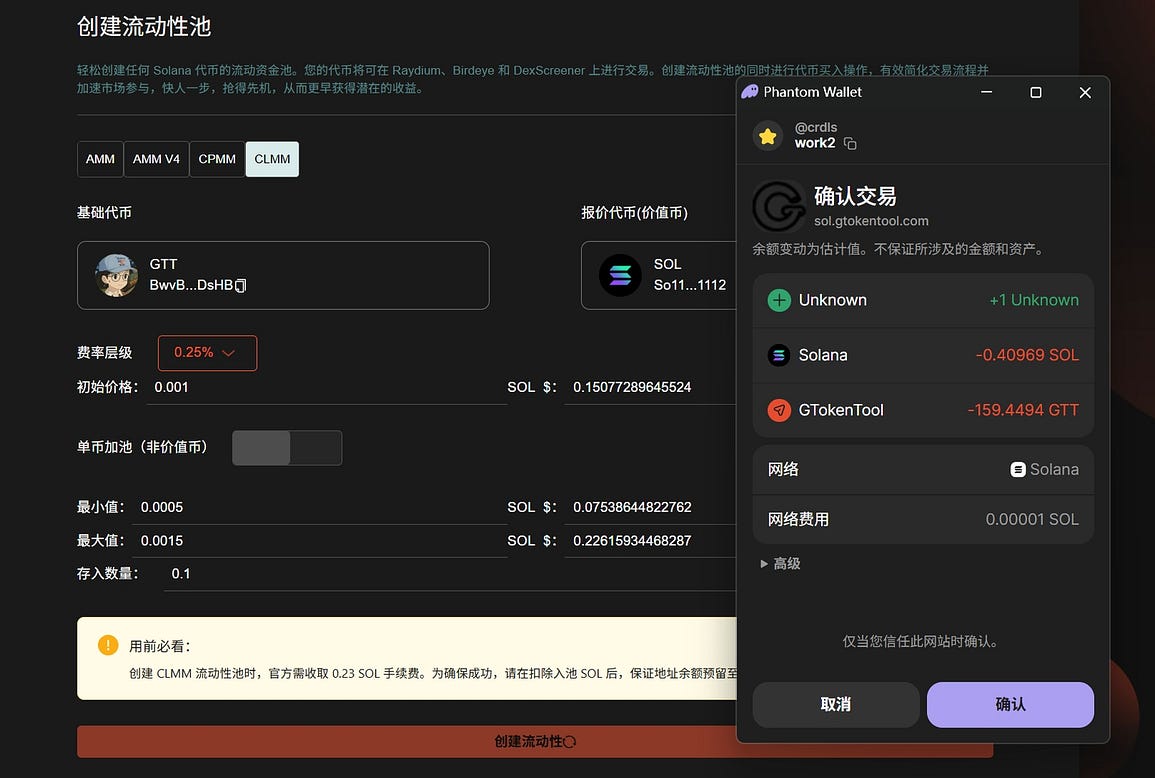Click the Phantom ghost logo icon

coord(750,92)
